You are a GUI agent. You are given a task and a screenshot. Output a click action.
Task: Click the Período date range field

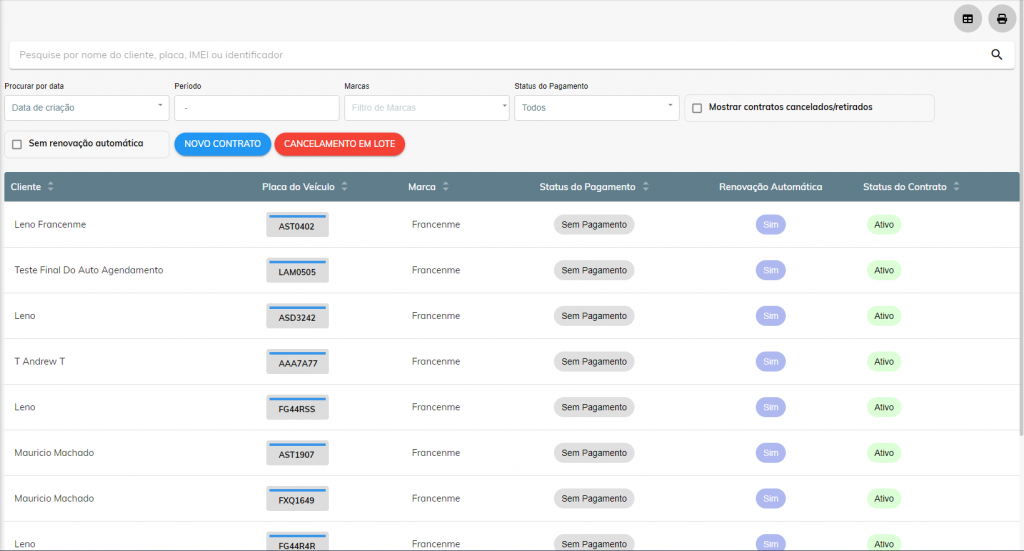pyautogui.click(x=257, y=108)
